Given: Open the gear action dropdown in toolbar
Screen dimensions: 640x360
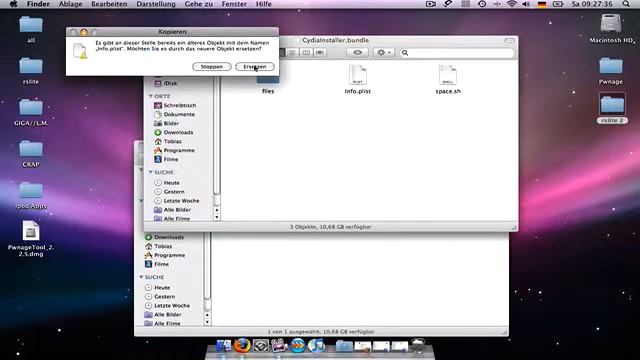Looking at the screenshot, I should [383, 53].
